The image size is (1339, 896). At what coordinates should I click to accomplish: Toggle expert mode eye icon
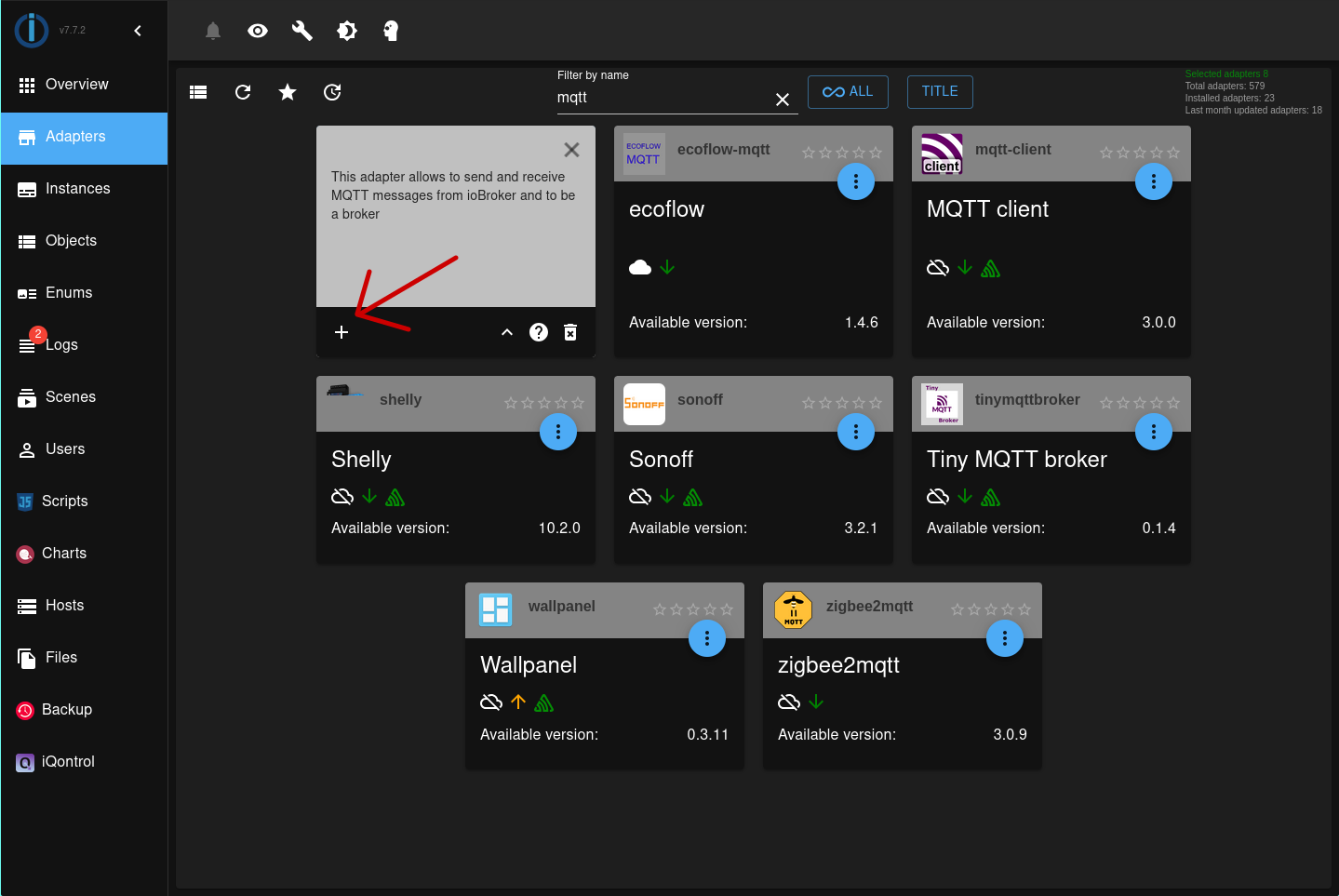click(257, 31)
